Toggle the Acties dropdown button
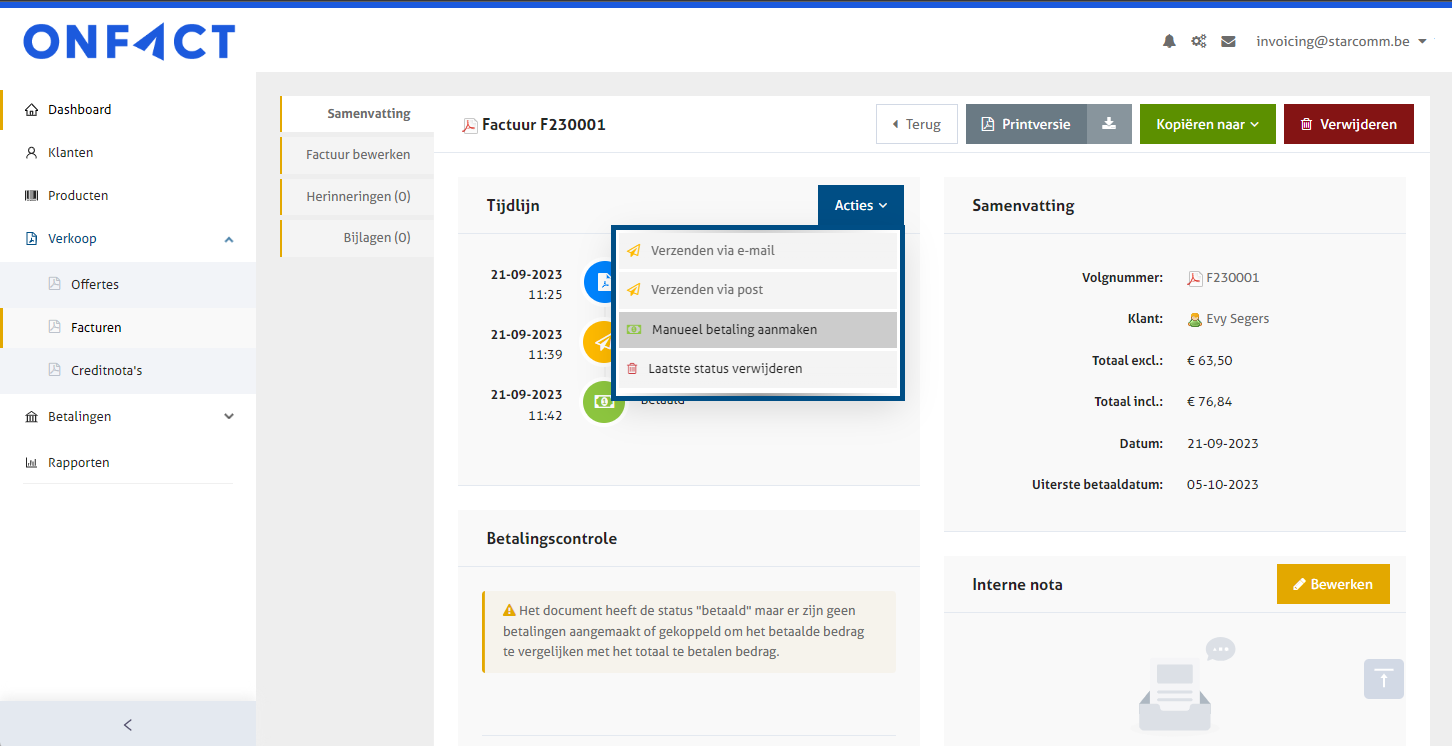 860,205
